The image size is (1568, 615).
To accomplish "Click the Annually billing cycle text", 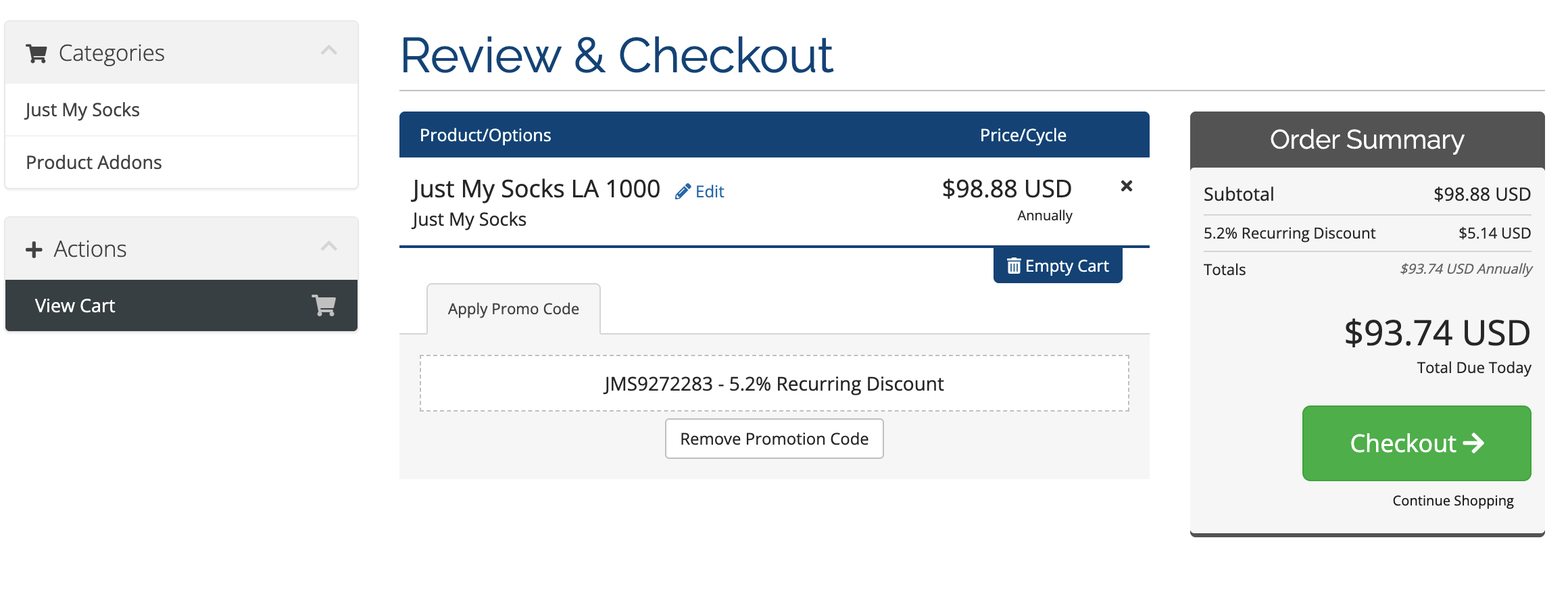I will click(x=1045, y=216).
